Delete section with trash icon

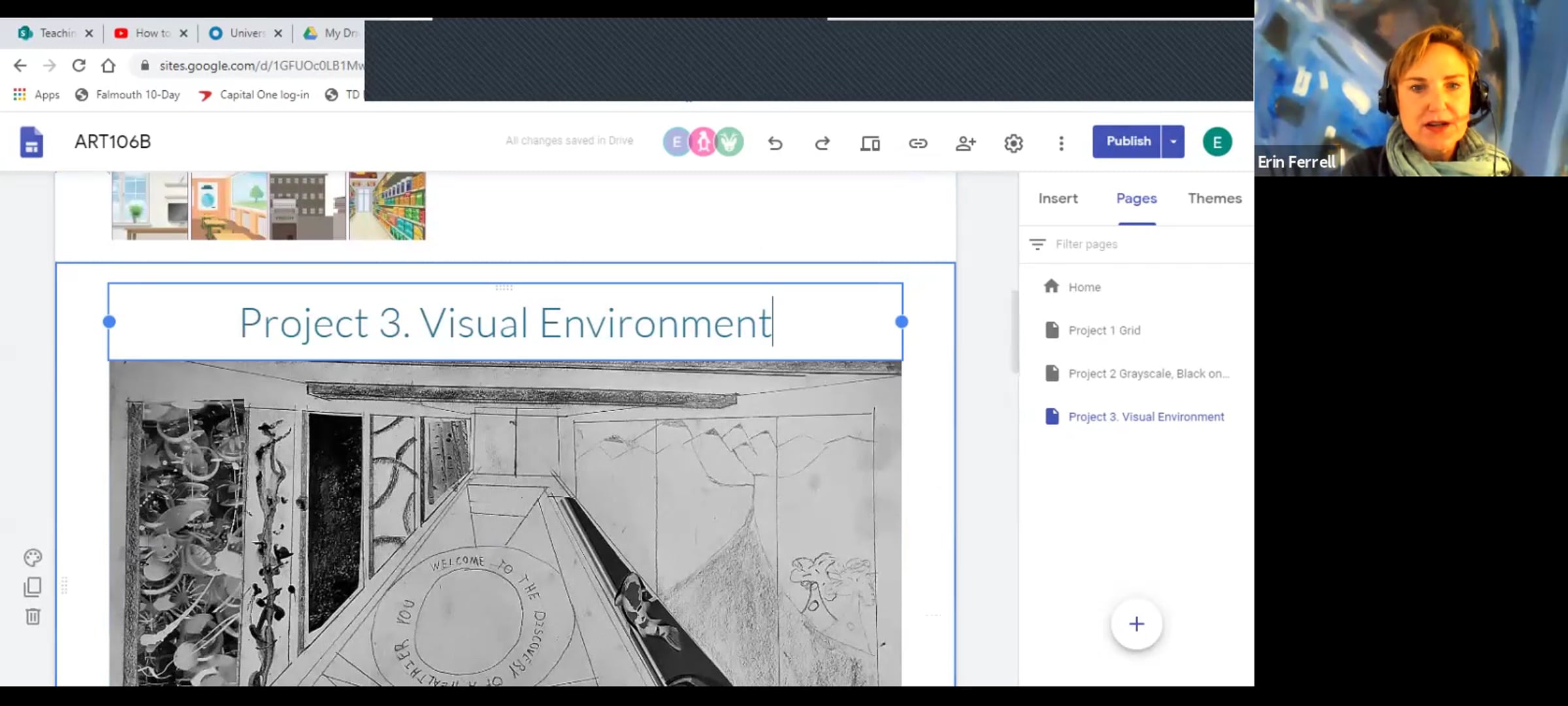[x=33, y=616]
